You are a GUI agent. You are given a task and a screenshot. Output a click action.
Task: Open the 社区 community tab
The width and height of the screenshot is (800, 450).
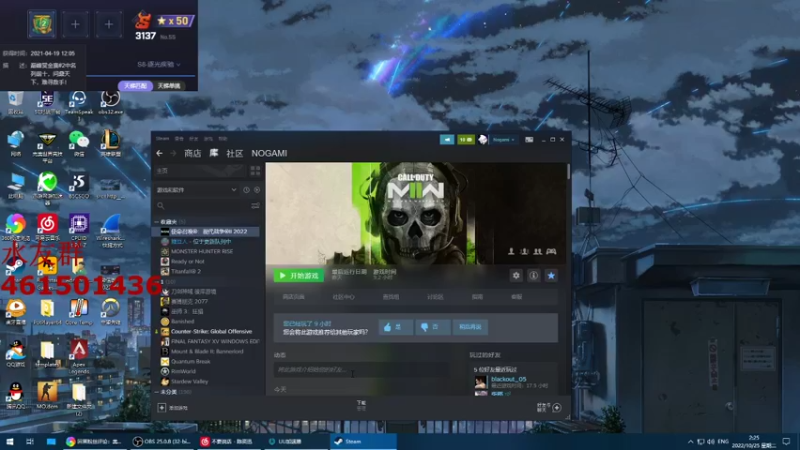235,153
